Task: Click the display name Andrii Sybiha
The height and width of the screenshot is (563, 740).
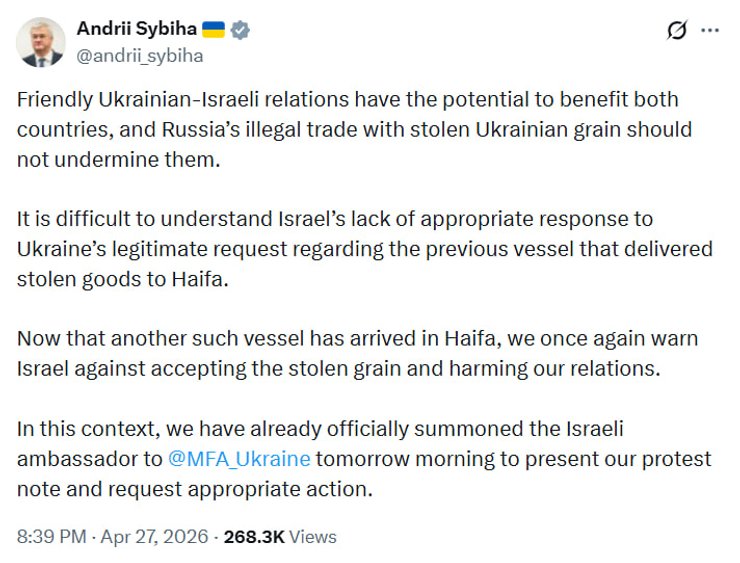Action: coord(136,30)
